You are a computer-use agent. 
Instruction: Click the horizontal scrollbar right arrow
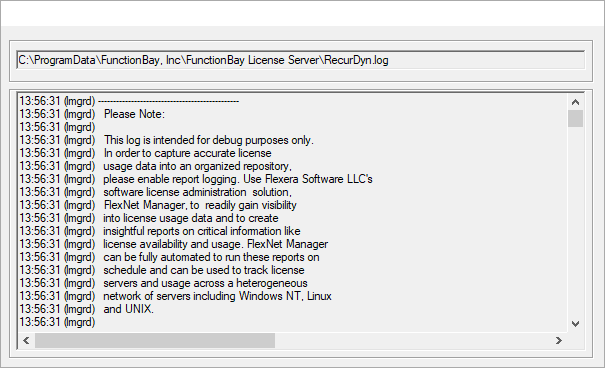(x=559, y=340)
